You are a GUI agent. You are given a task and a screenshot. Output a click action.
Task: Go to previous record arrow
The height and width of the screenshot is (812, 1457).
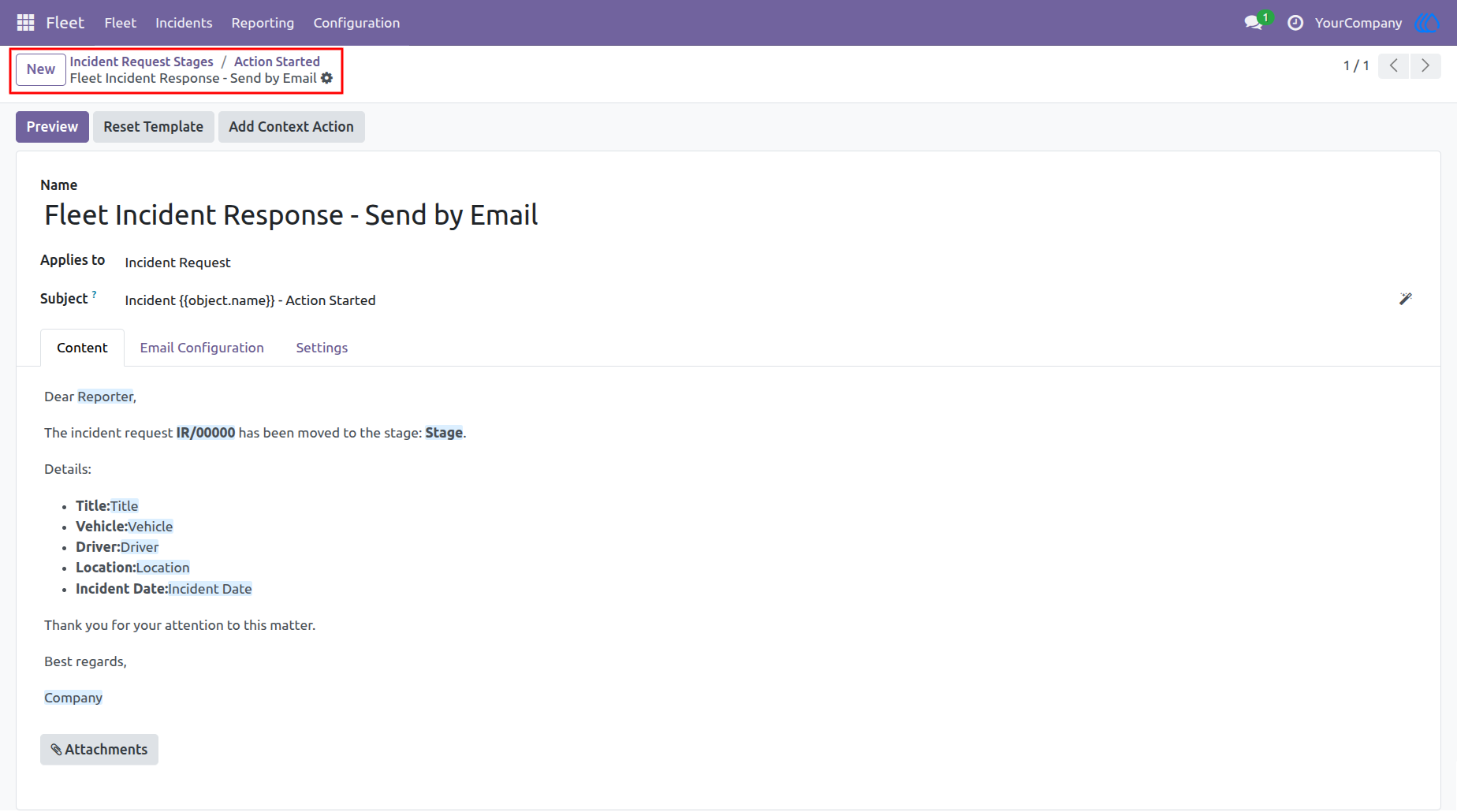coord(1394,65)
